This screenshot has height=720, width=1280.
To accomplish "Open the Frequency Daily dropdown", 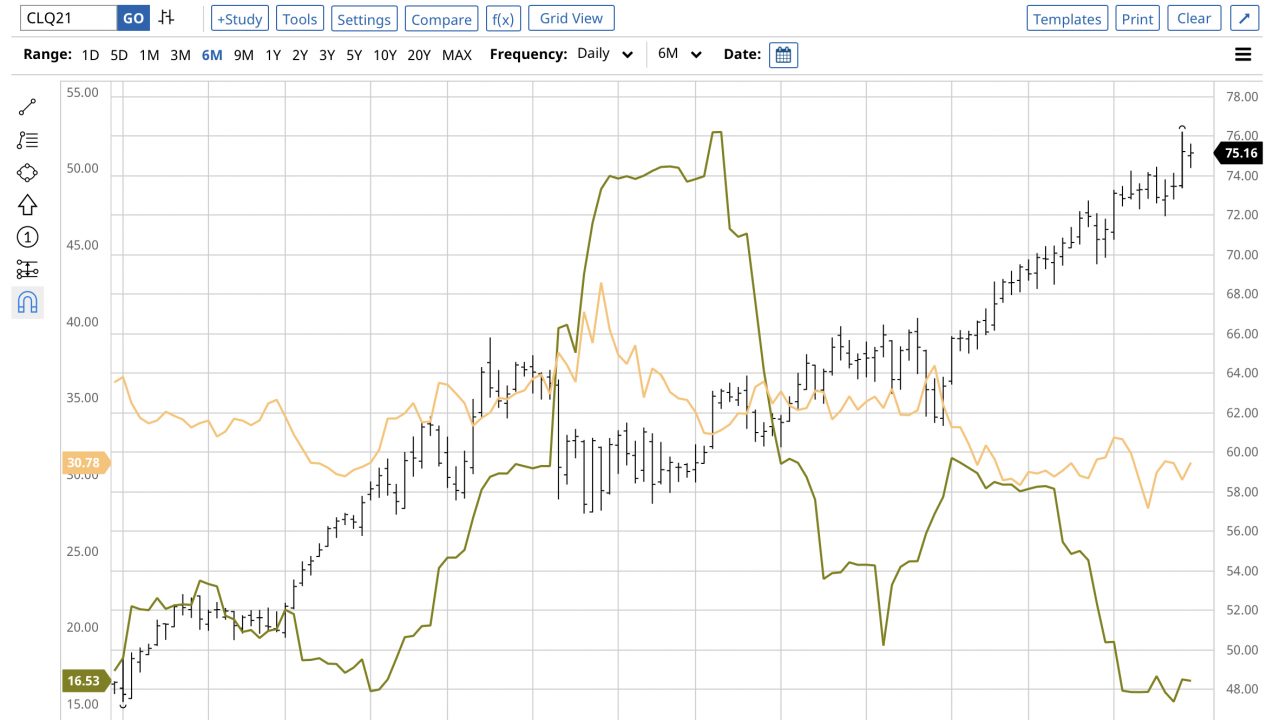I will click(605, 54).
